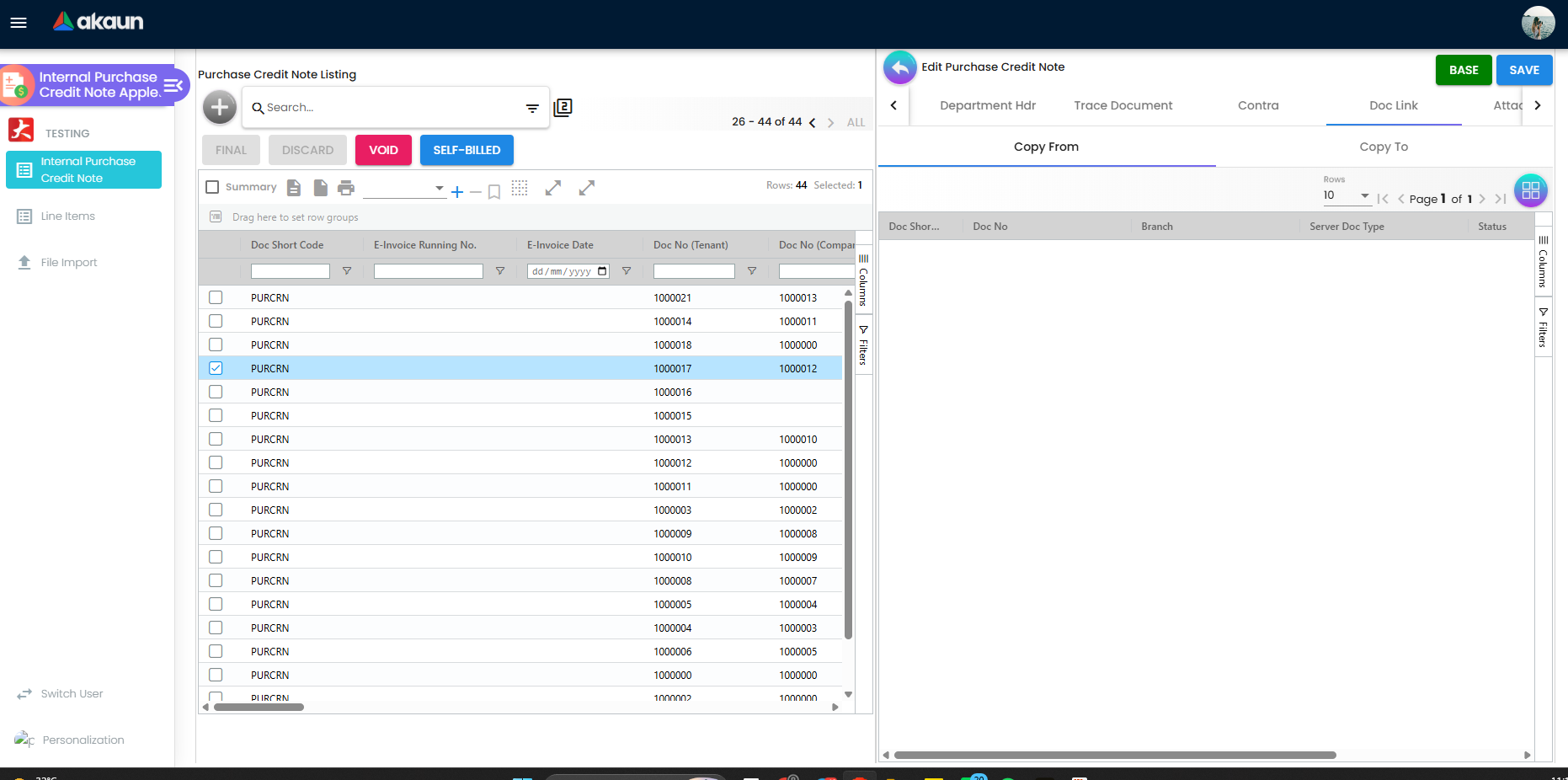
Task: Select the Copy From sub-tab
Action: pos(1046,147)
